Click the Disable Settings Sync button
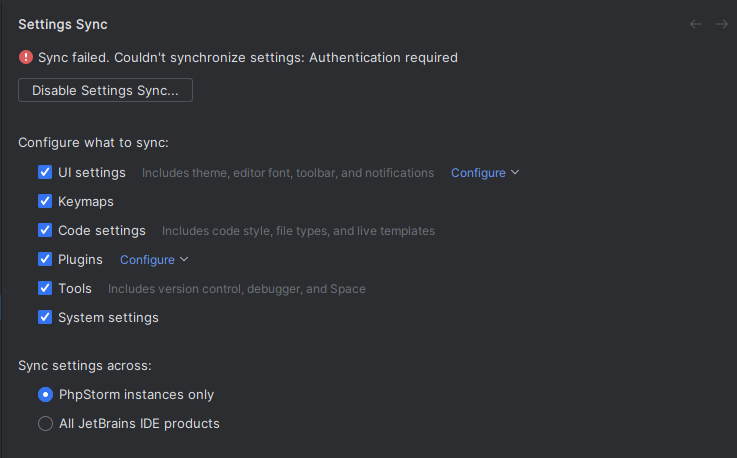 point(105,90)
